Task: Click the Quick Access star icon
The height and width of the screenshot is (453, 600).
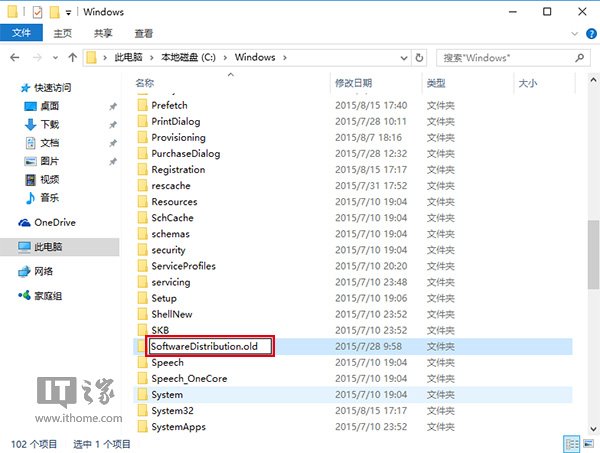Action: [26, 86]
